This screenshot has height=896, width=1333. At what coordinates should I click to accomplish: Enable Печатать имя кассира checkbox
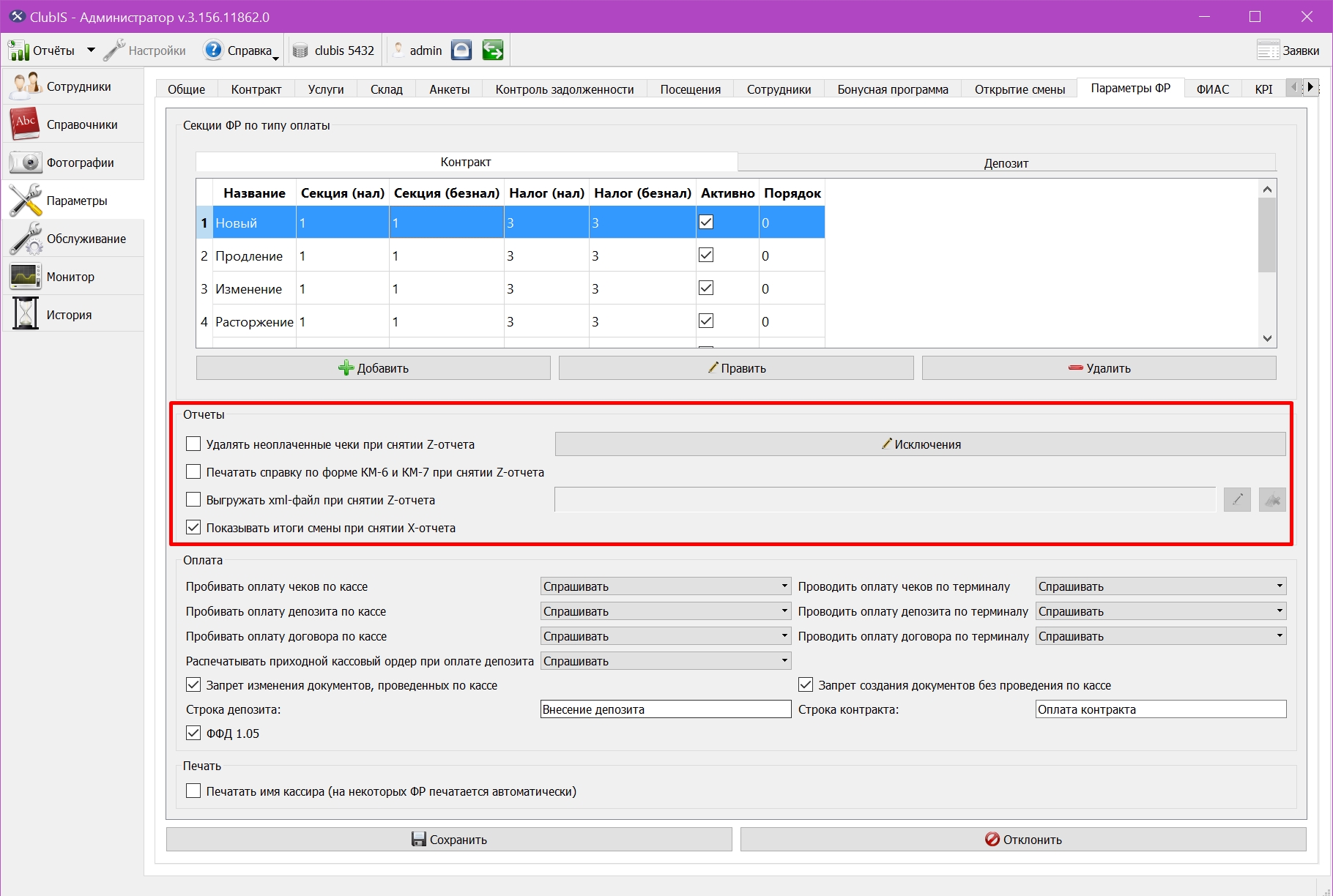click(x=193, y=791)
